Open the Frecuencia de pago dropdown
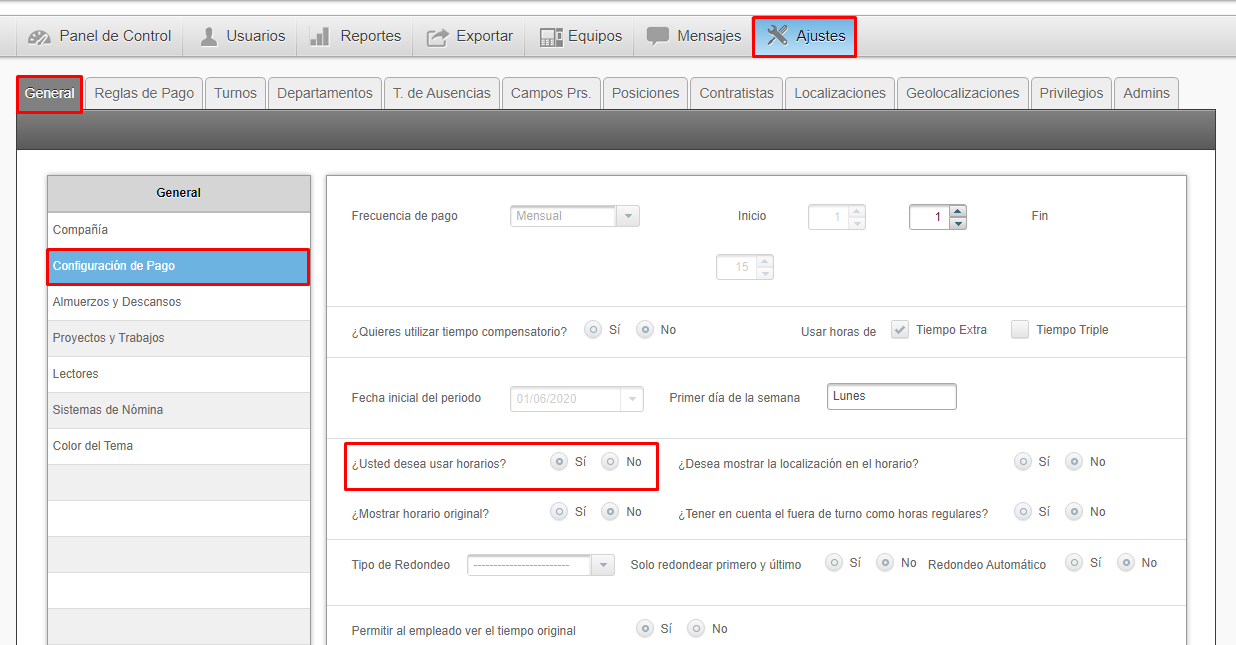 coord(627,216)
